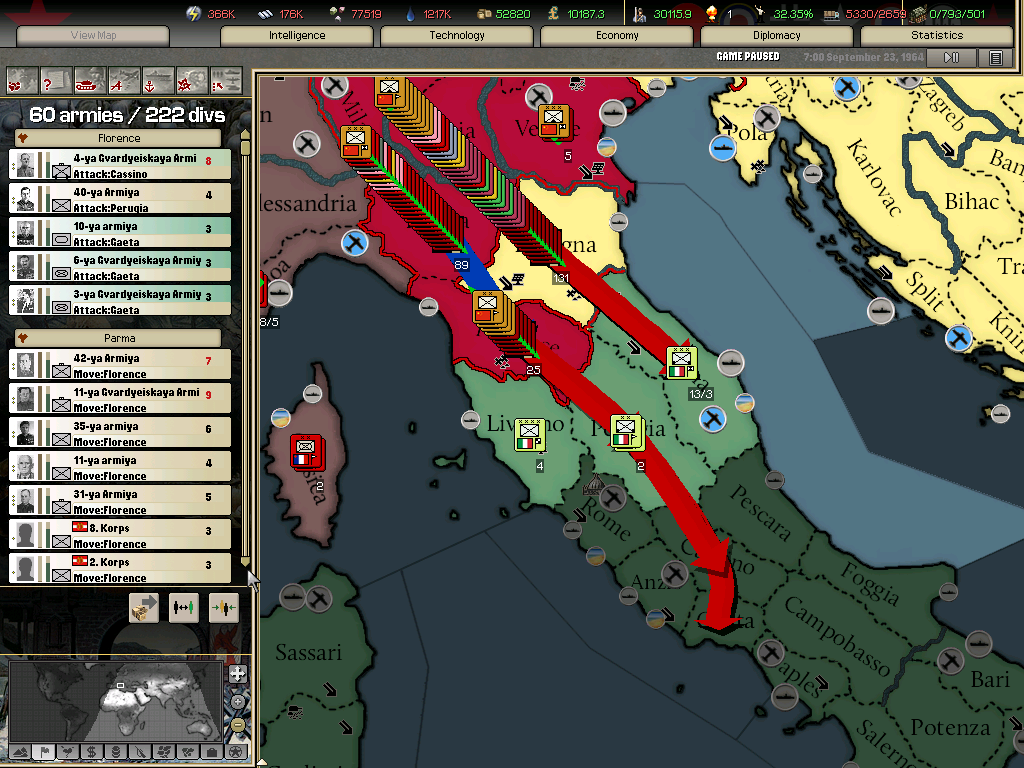The width and height of the screenshot is (1024, 768).
Task: Click the dice and arrow button
Action: point(144,607)
